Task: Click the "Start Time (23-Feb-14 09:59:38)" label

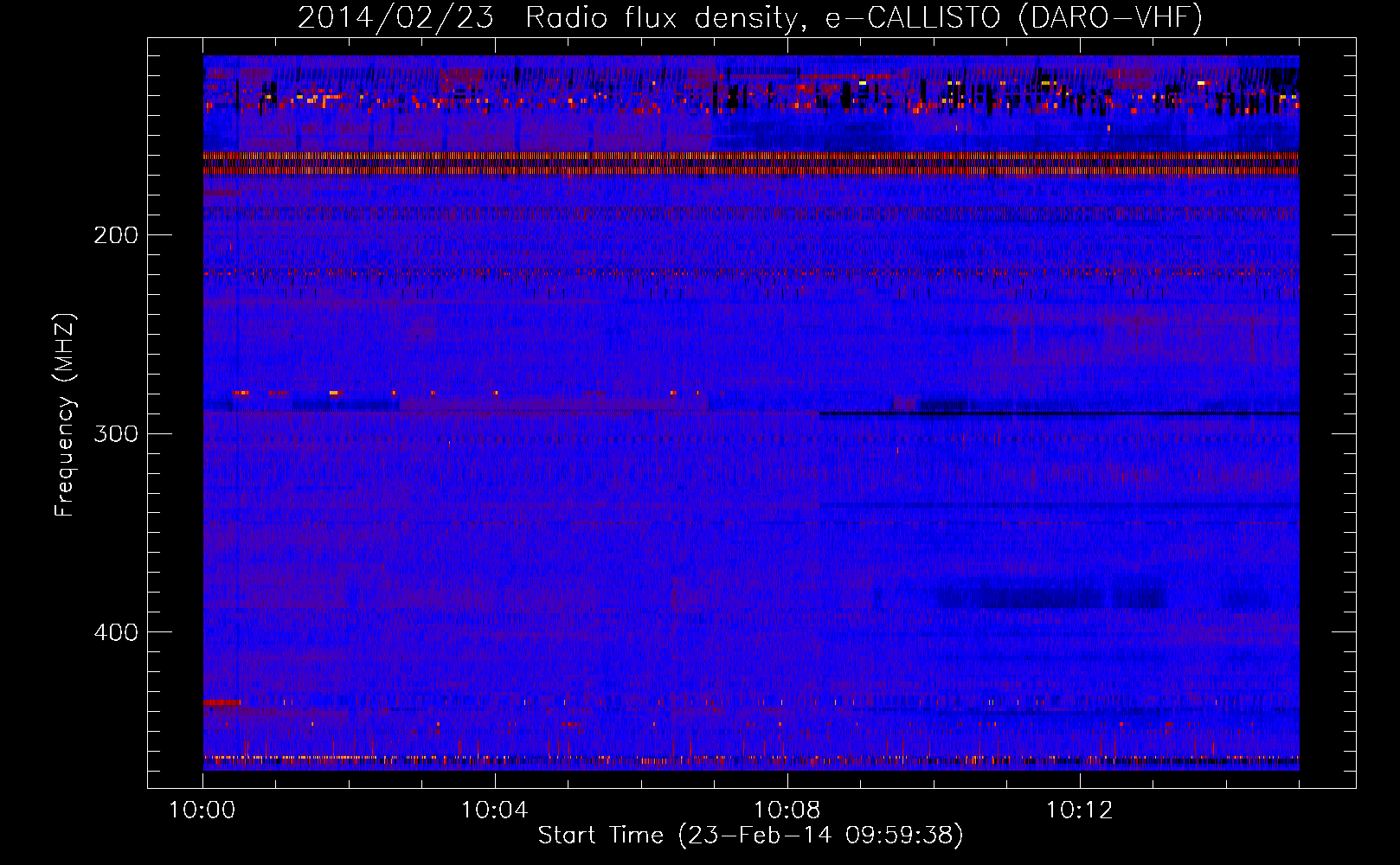Action: pyautogui.click(x=751, y=836)
